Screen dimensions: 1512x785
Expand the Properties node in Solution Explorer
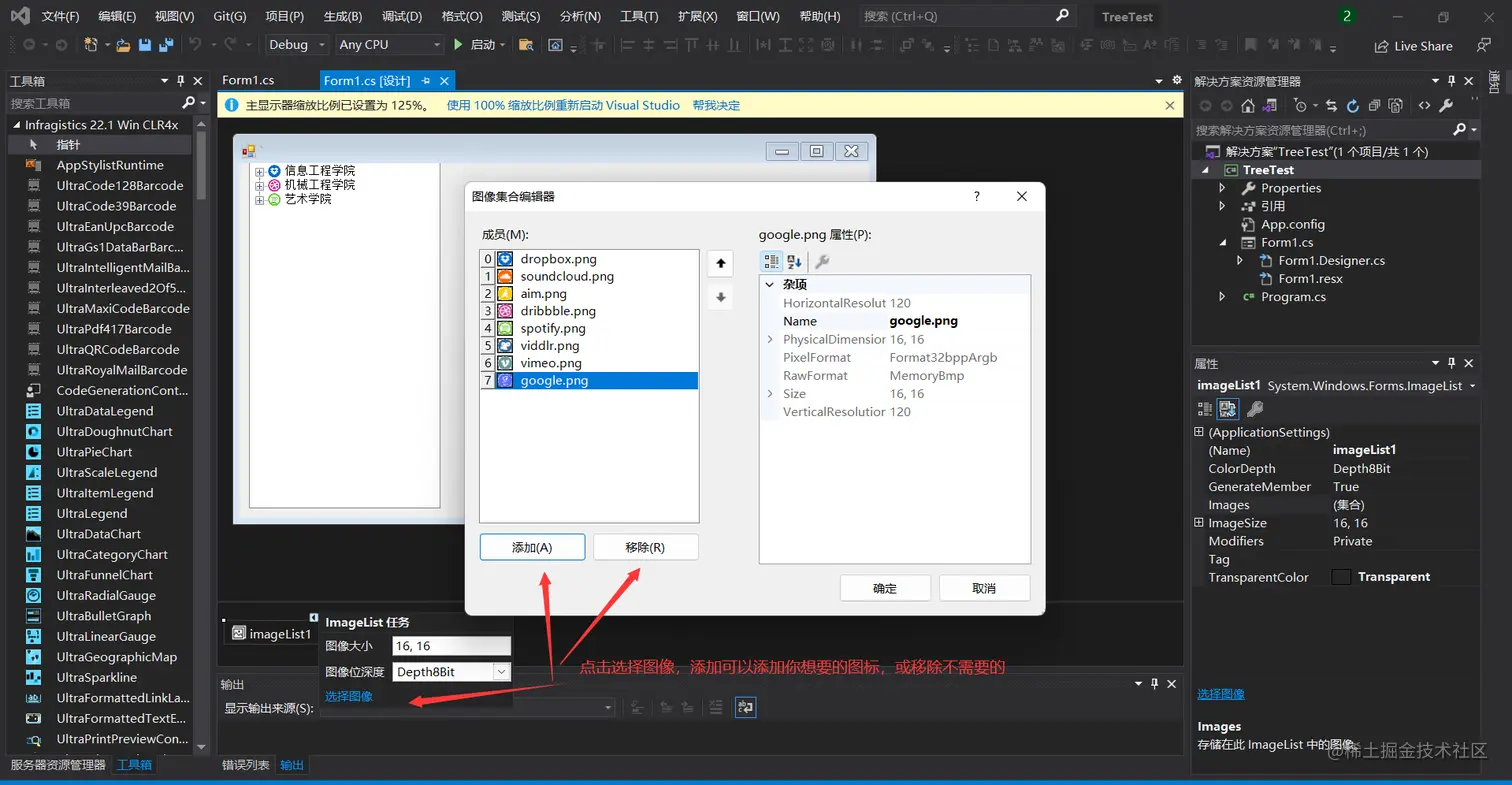point(1222,188)
